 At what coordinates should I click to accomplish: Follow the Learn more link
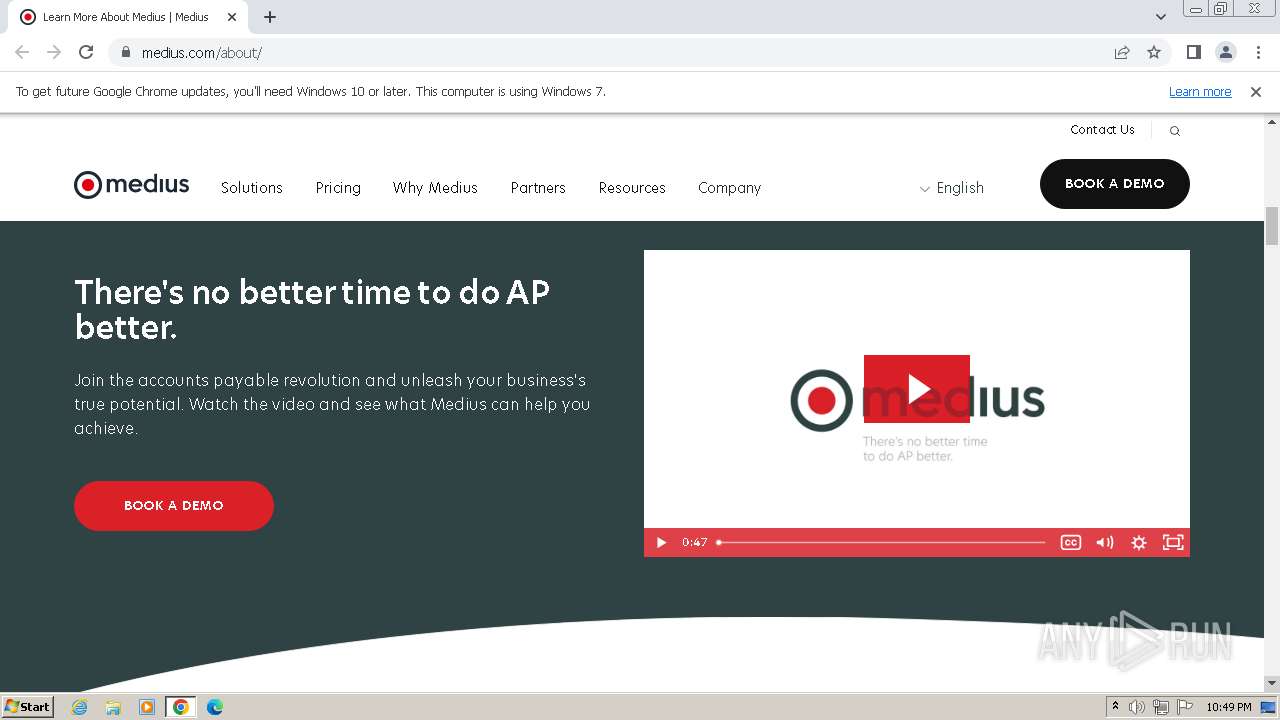tap(1200, 92)
